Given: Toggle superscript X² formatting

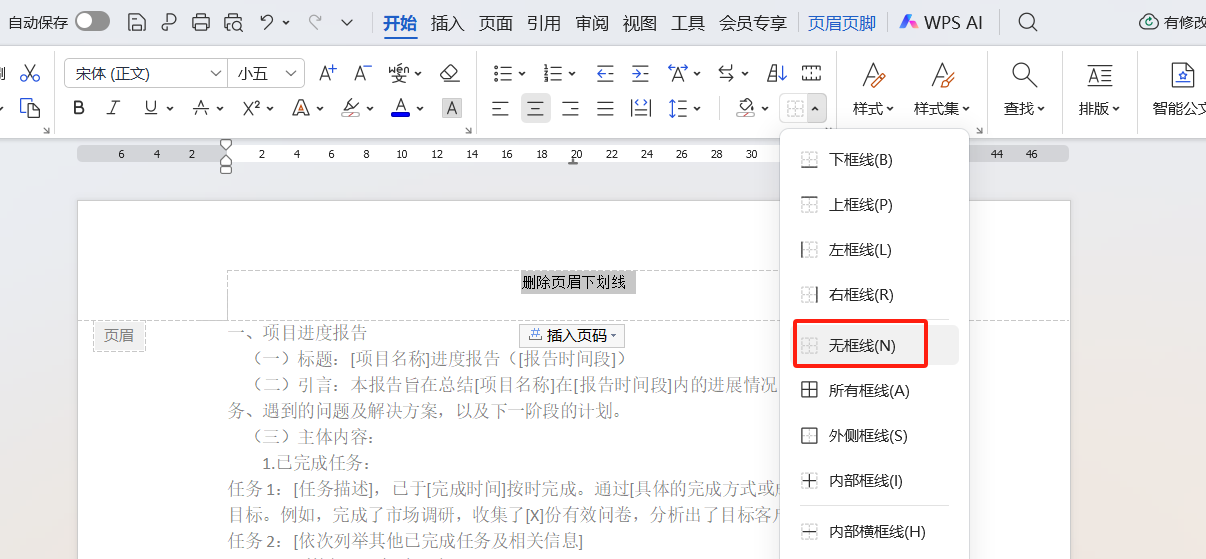Looking at the screenshot, I should 251,108.
